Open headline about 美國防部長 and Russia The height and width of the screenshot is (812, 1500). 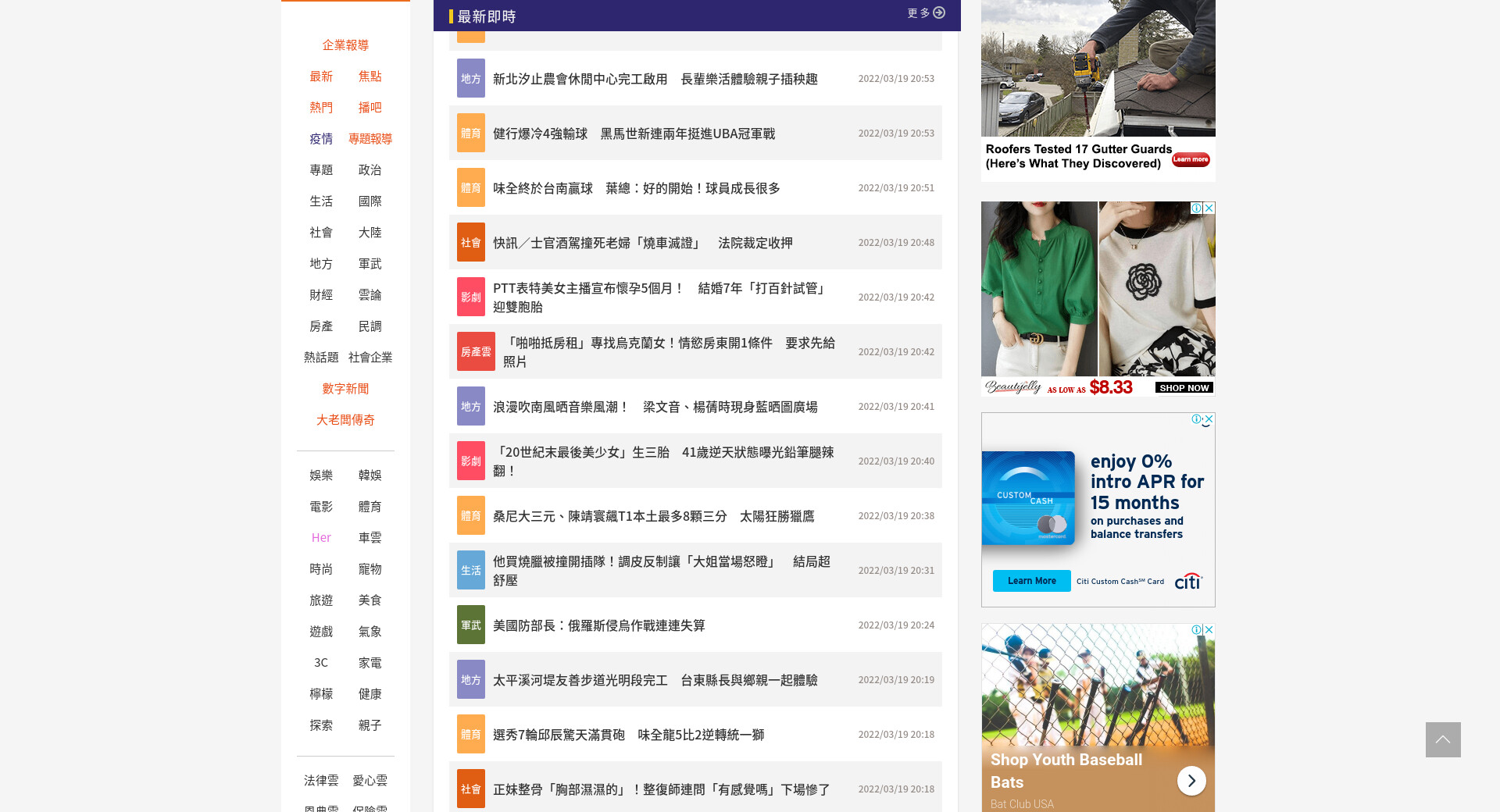pos(598,625)
